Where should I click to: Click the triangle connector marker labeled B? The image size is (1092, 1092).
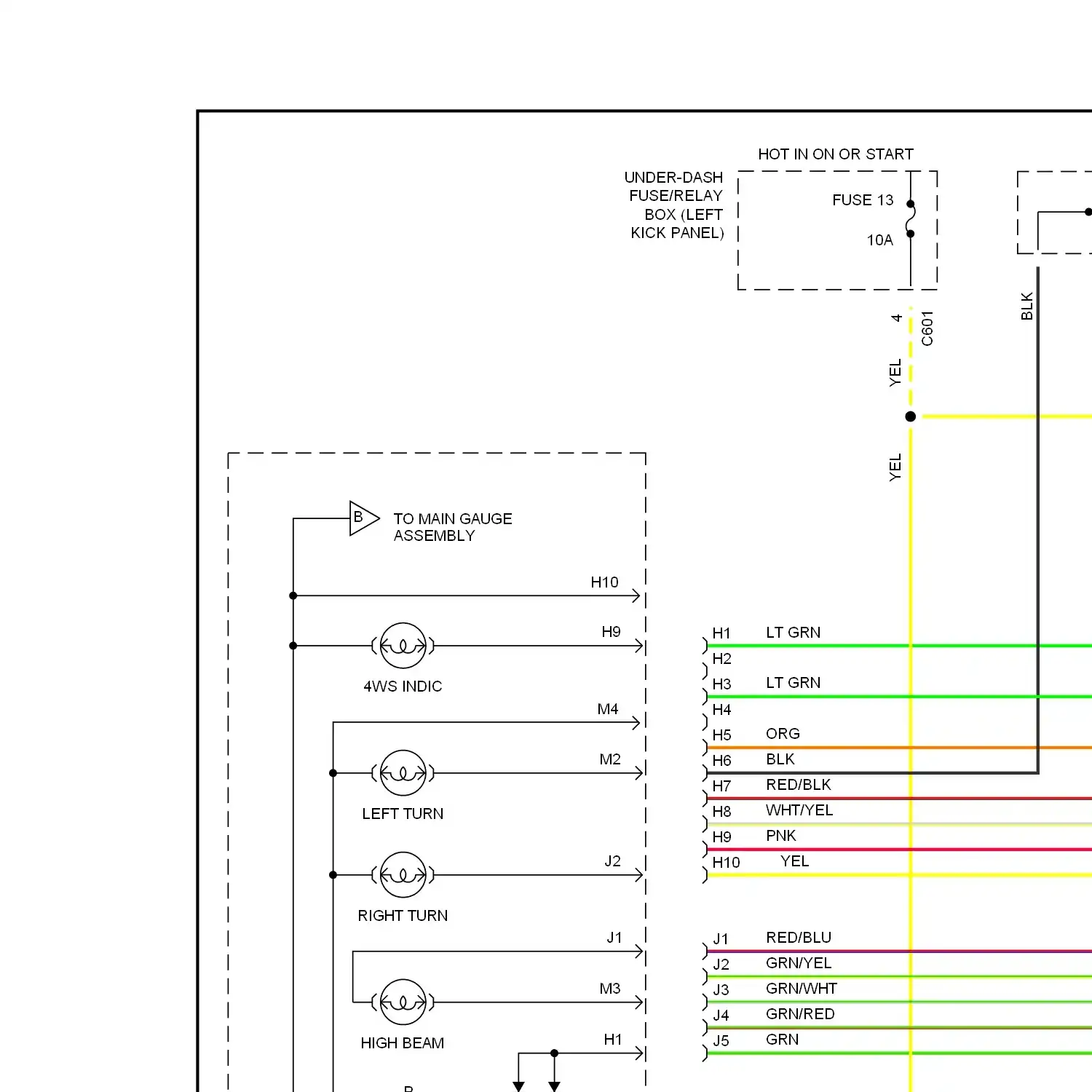tap(364, 518)
